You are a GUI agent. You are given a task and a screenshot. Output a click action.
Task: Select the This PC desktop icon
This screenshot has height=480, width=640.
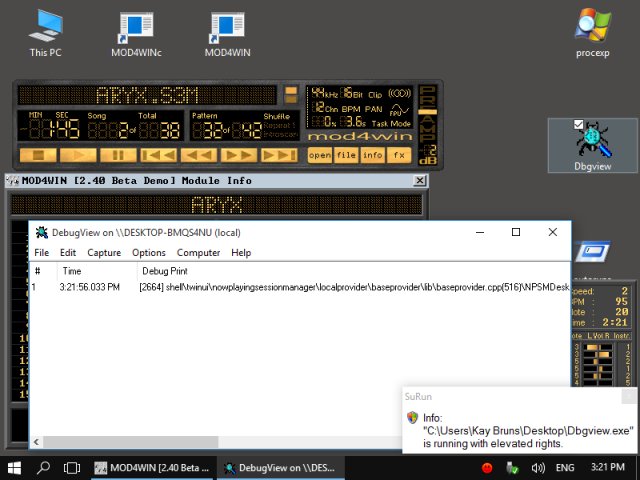(45, 33)
